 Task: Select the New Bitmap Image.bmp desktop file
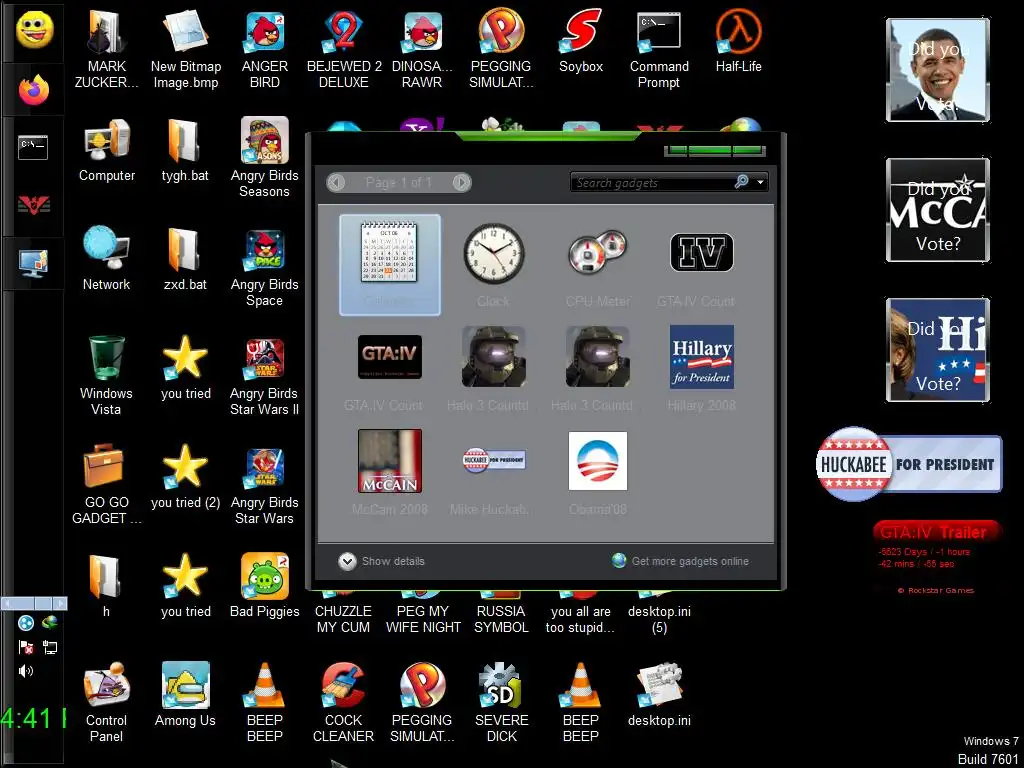click(x=185, y=50)
